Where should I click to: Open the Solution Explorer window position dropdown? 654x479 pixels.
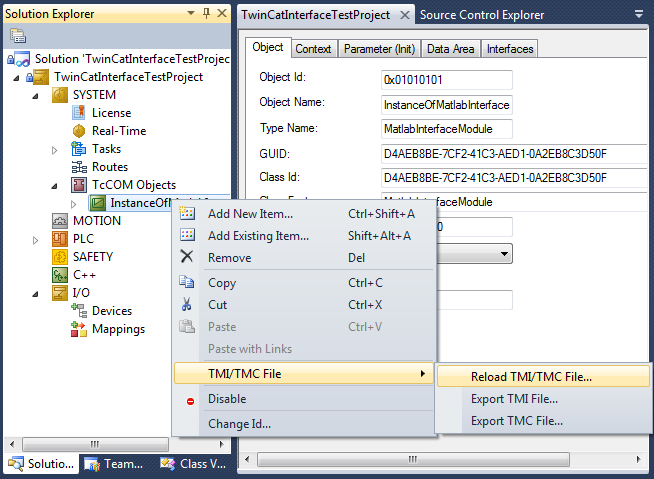coord(191,13)
